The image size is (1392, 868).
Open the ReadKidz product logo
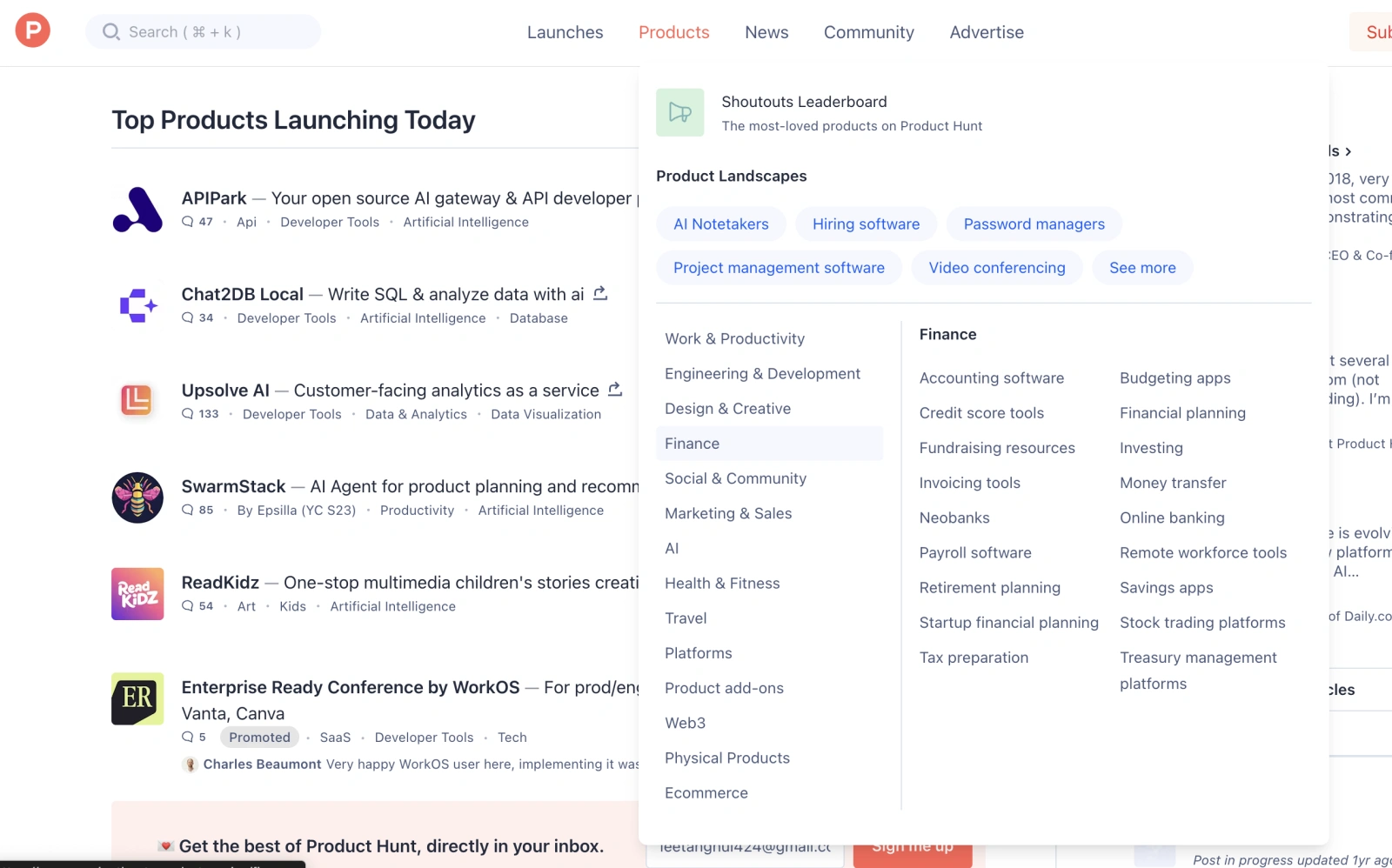[x=137, y=593]
